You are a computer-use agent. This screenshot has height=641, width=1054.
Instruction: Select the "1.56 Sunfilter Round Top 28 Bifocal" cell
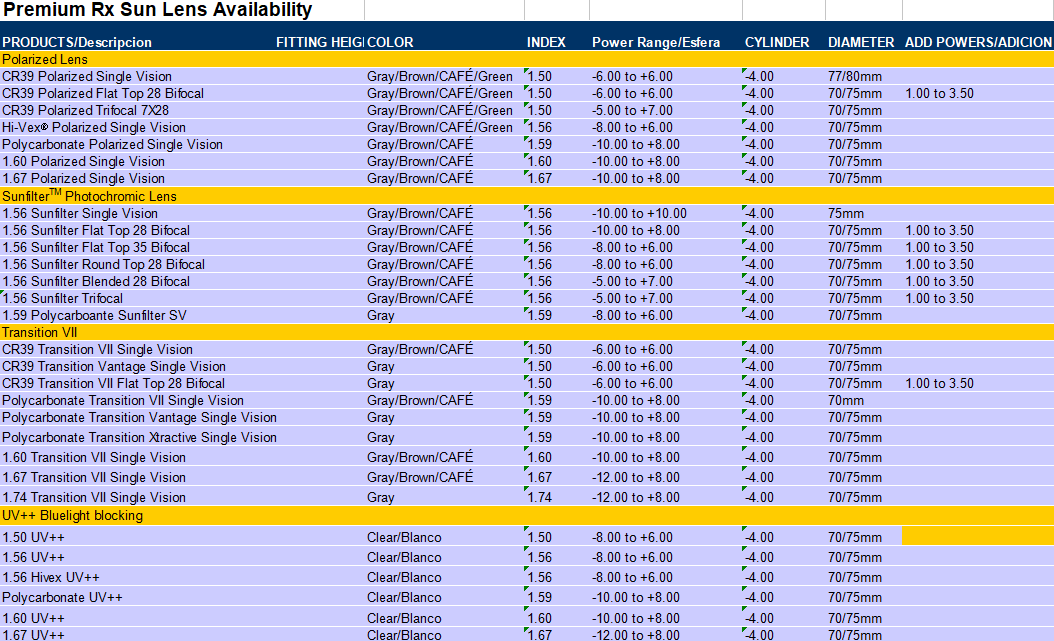click(103, 264)
